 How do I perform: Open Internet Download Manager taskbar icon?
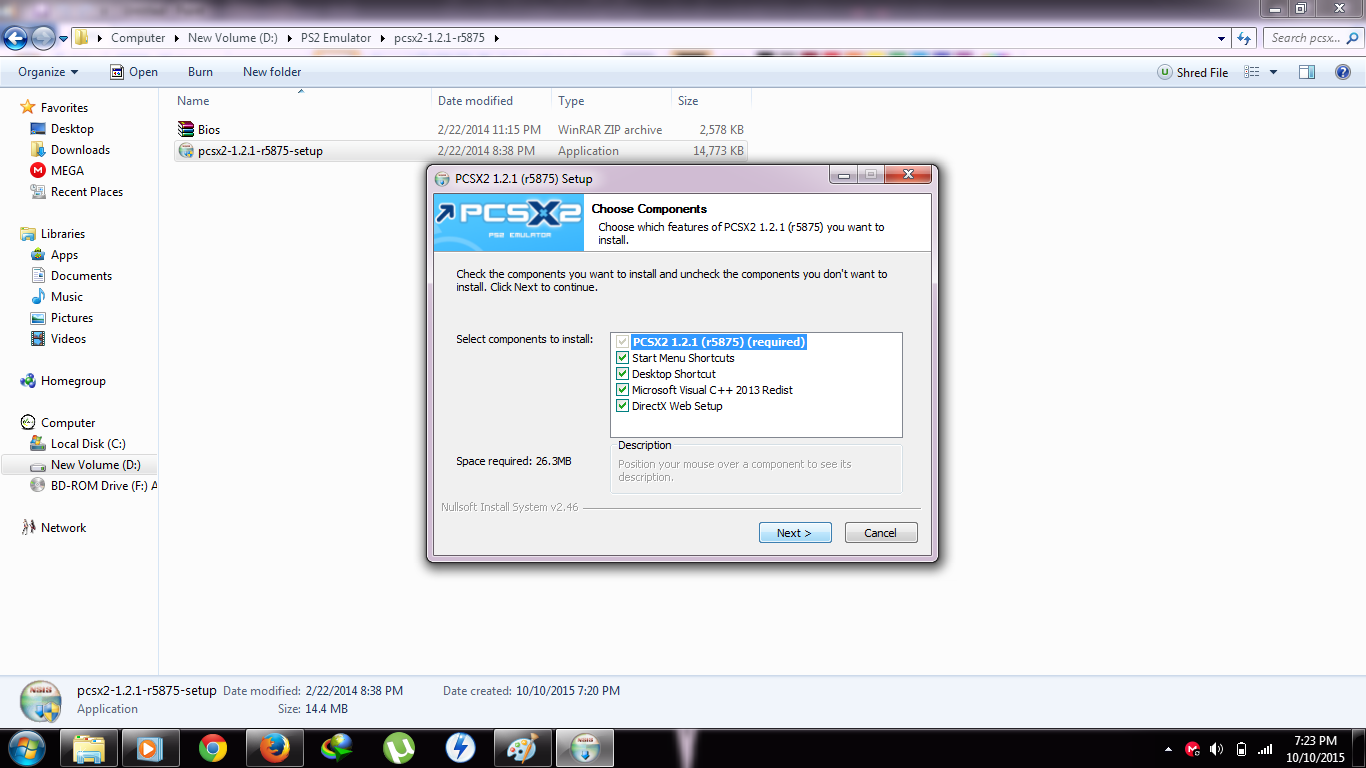[x=337, y=748]
